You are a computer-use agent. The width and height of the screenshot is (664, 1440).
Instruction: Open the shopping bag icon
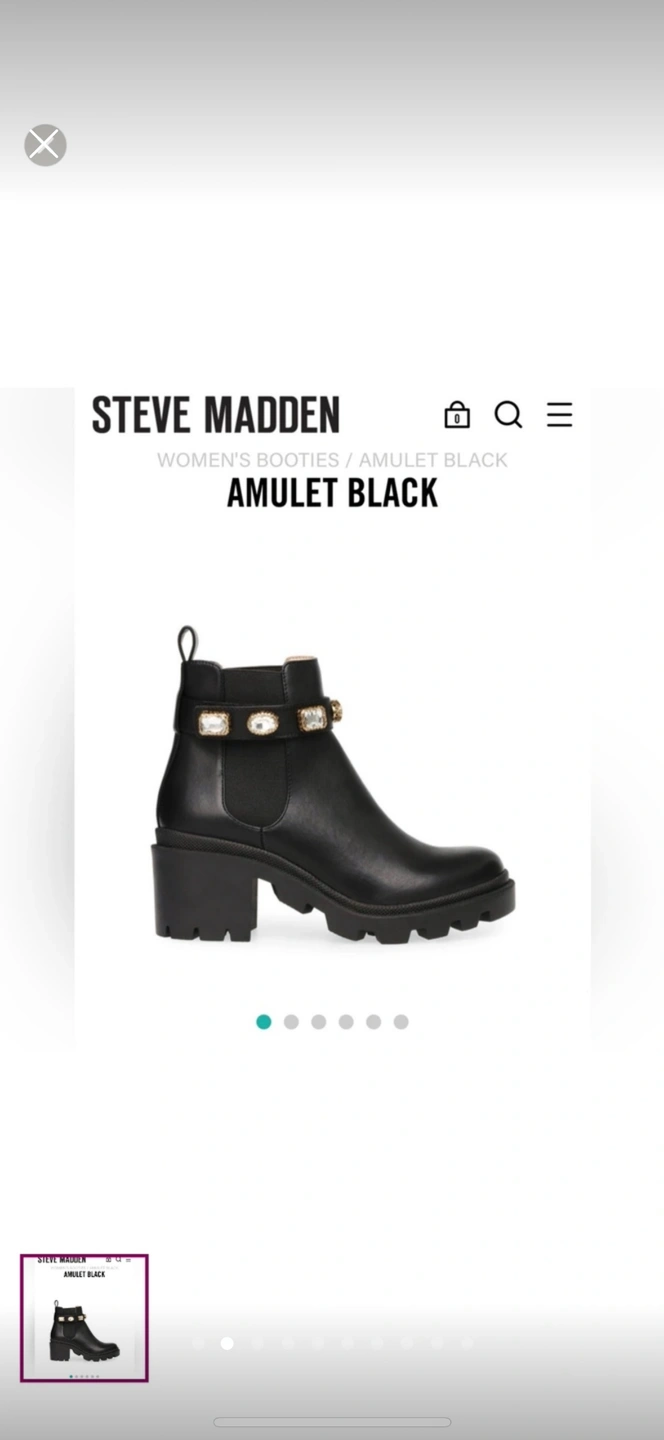(457, 414)
